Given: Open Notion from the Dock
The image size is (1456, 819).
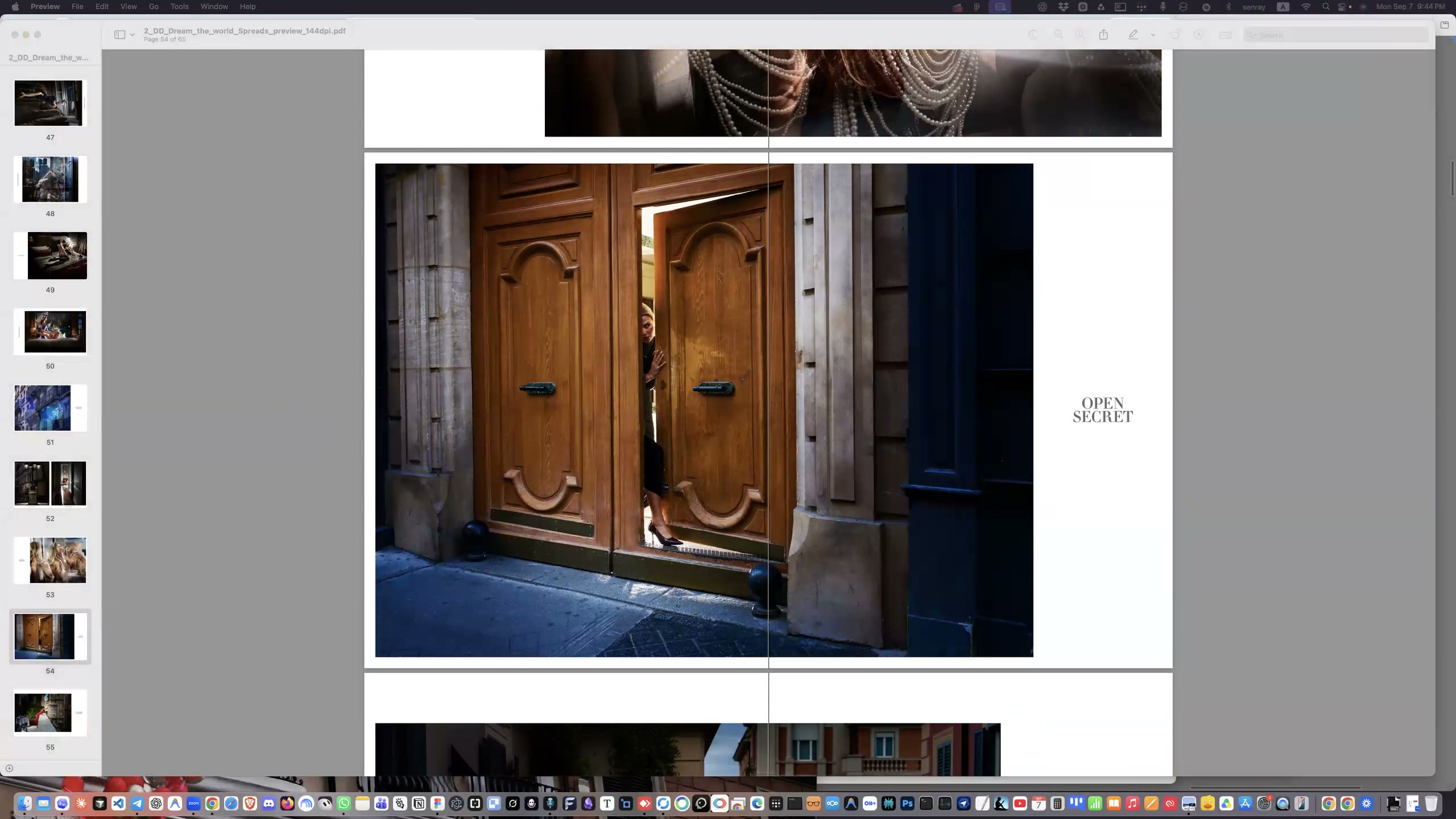Looking at the screenshot, I should tap(419, 803).
